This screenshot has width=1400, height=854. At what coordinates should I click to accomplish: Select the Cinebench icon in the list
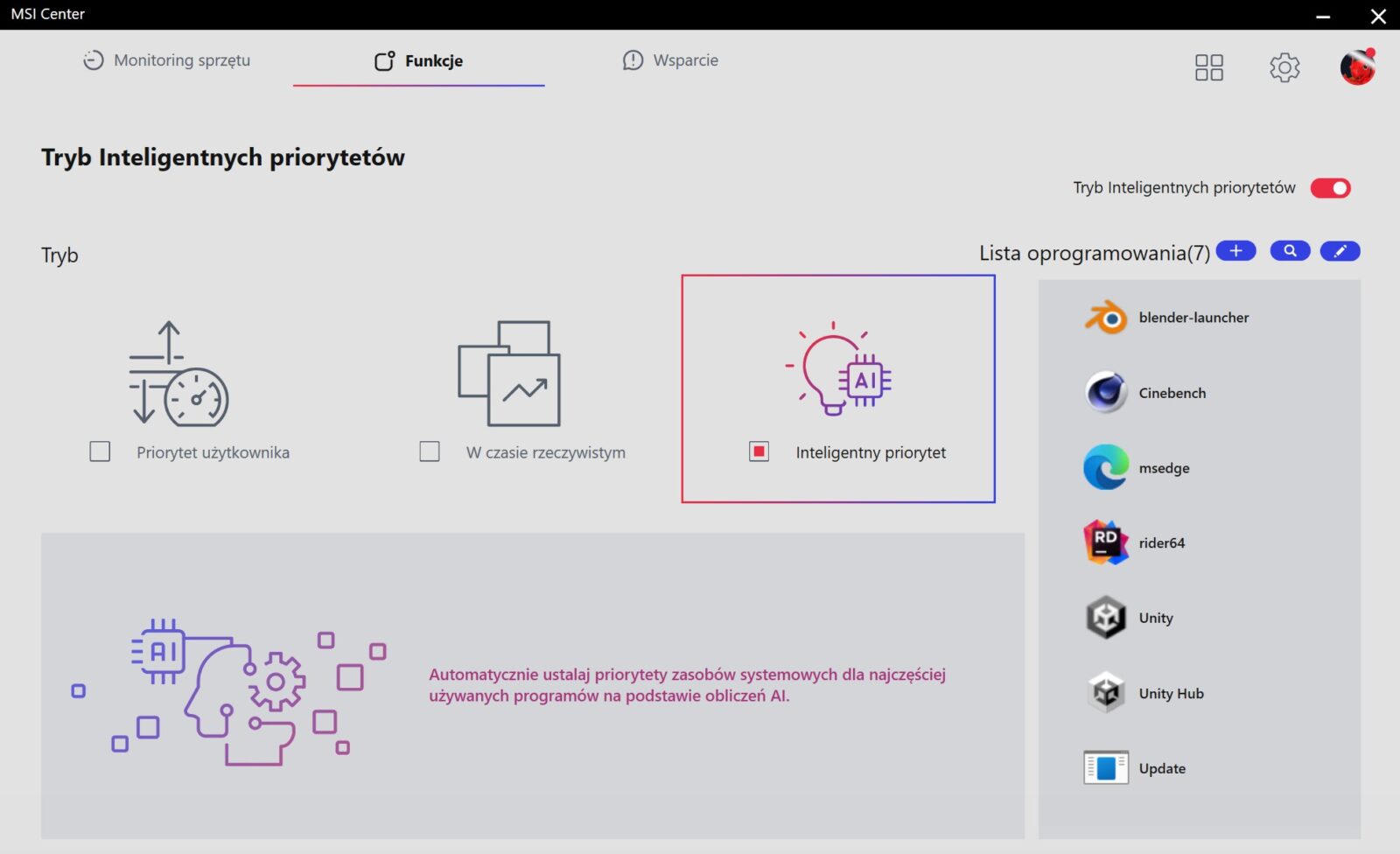[1106, 393]
